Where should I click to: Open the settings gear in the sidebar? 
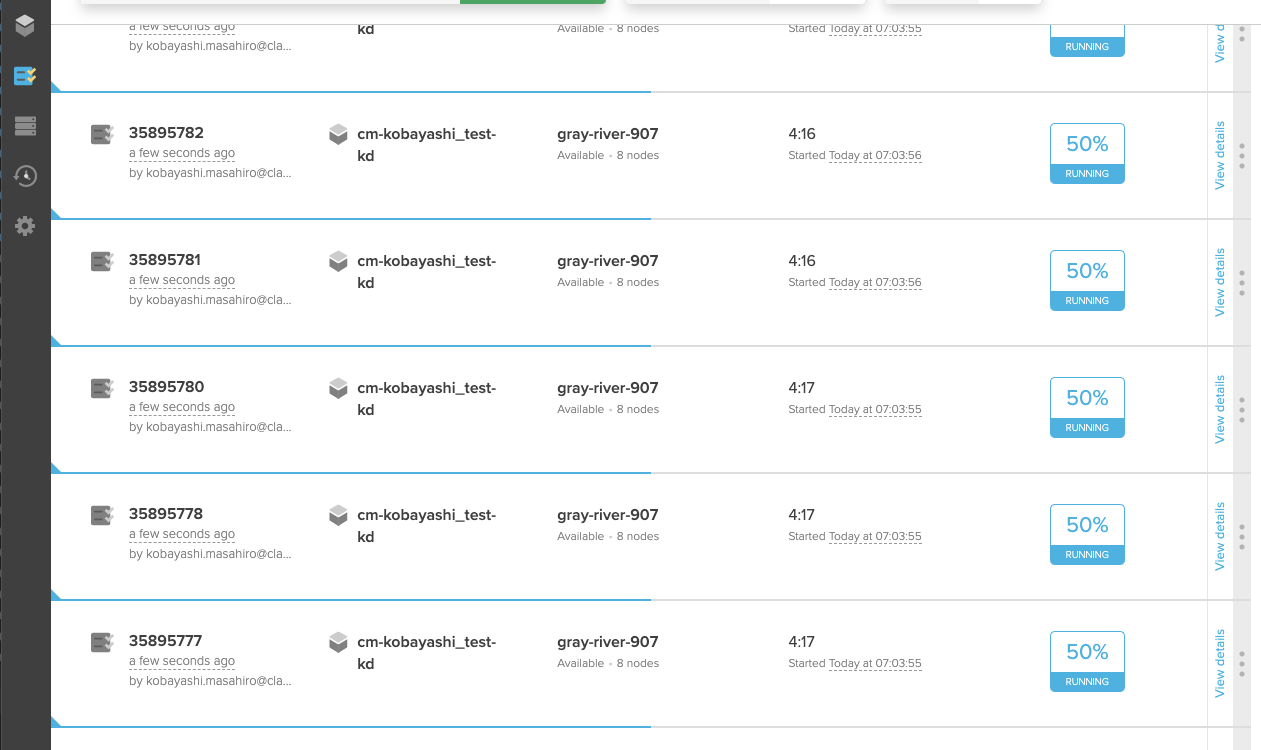pos(25,226)
